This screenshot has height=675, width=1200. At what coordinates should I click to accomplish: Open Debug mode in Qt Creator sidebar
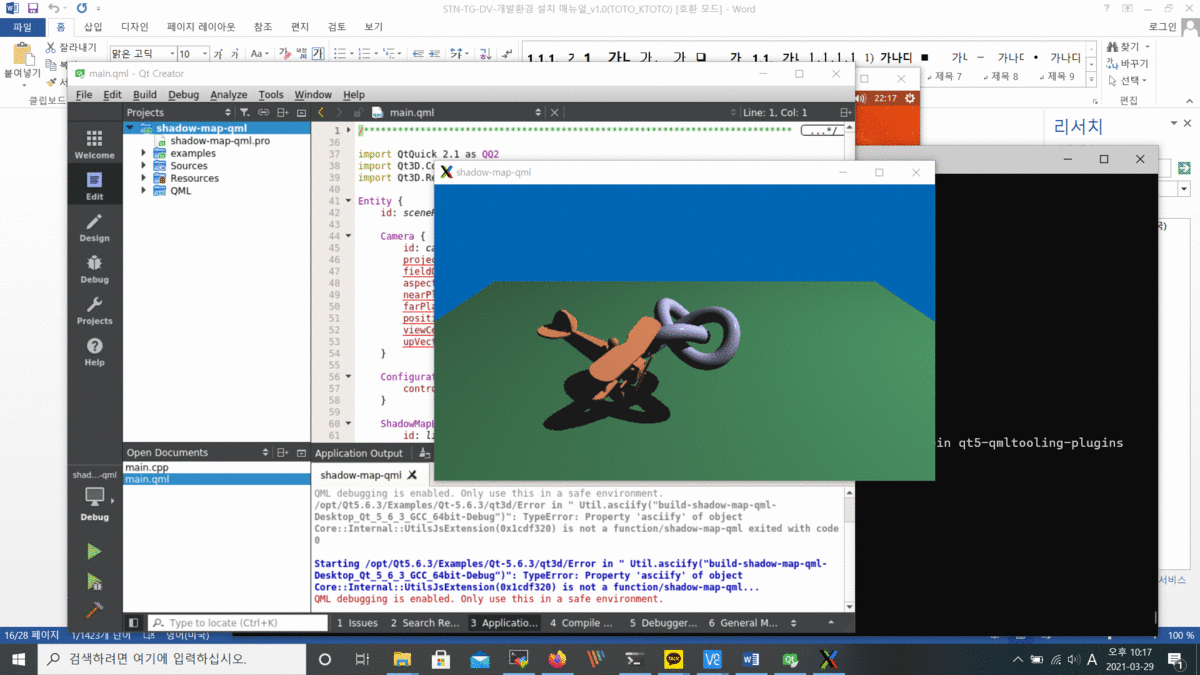(x=94, y=269)
